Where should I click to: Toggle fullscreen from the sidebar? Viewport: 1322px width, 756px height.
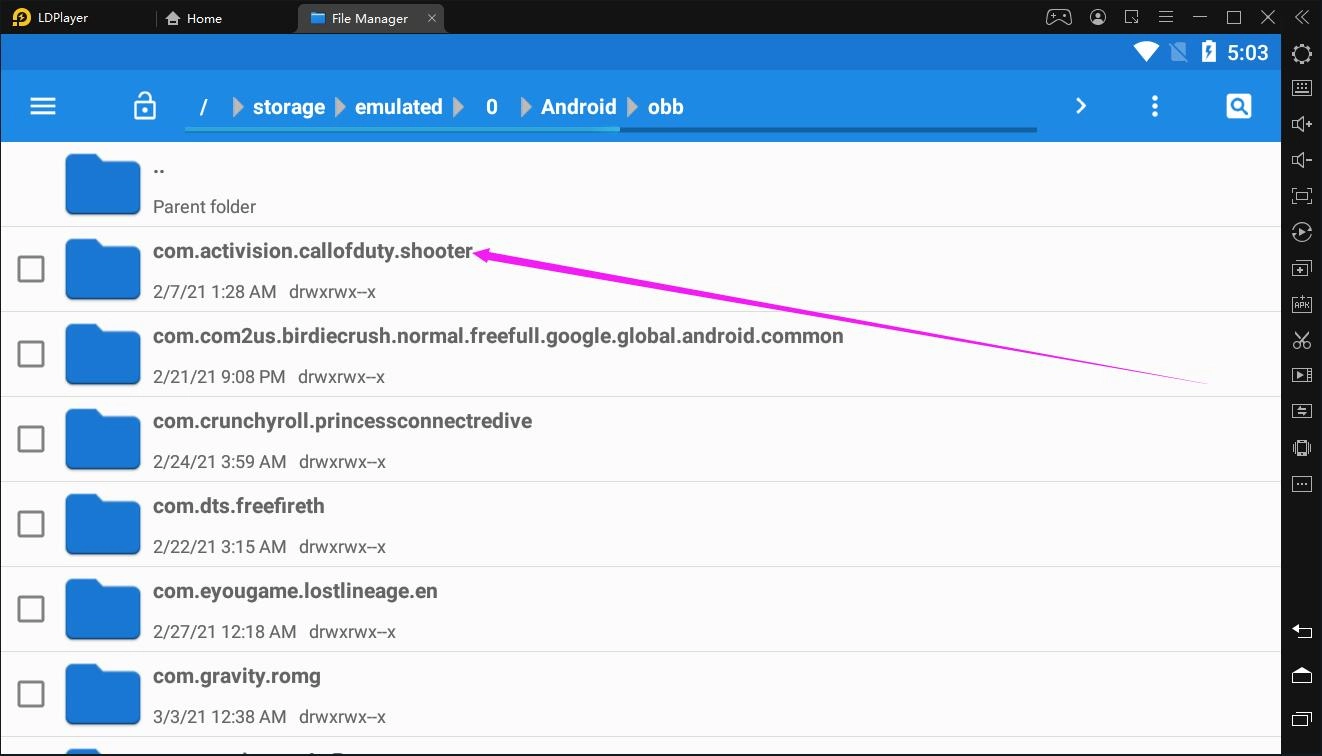[x=1301, y=196]
